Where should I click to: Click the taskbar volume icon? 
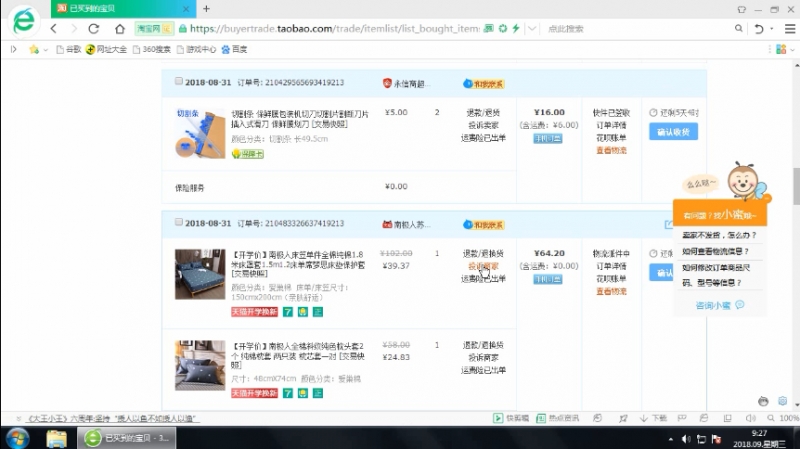[x=686, y=439]
